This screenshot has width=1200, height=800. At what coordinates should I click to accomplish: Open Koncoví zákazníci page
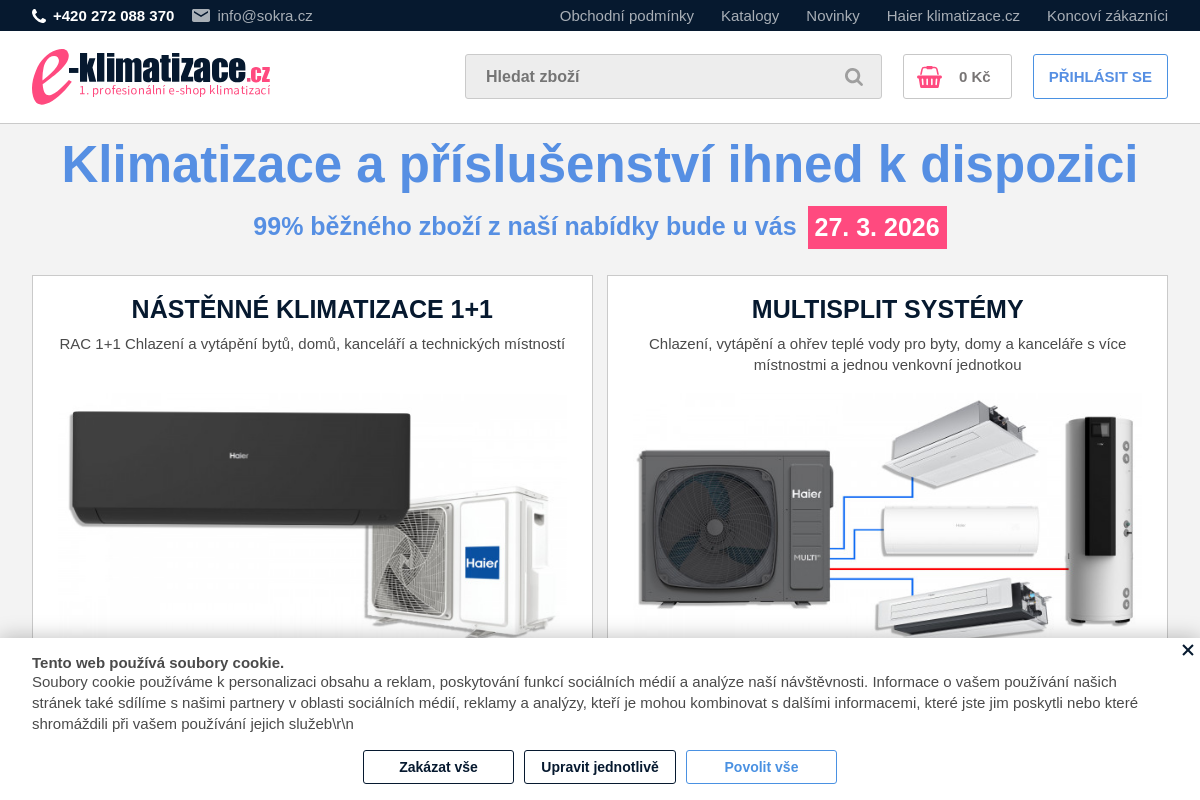pyautogui.click(x=1106, y=15)
